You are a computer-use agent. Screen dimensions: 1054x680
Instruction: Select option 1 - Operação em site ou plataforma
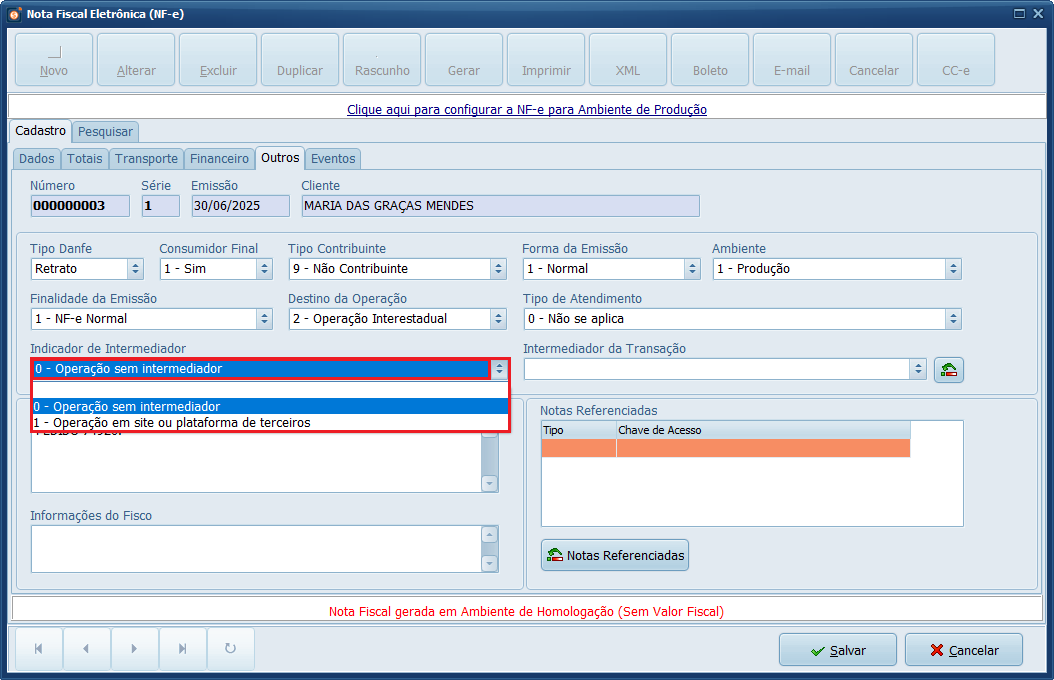171,423
